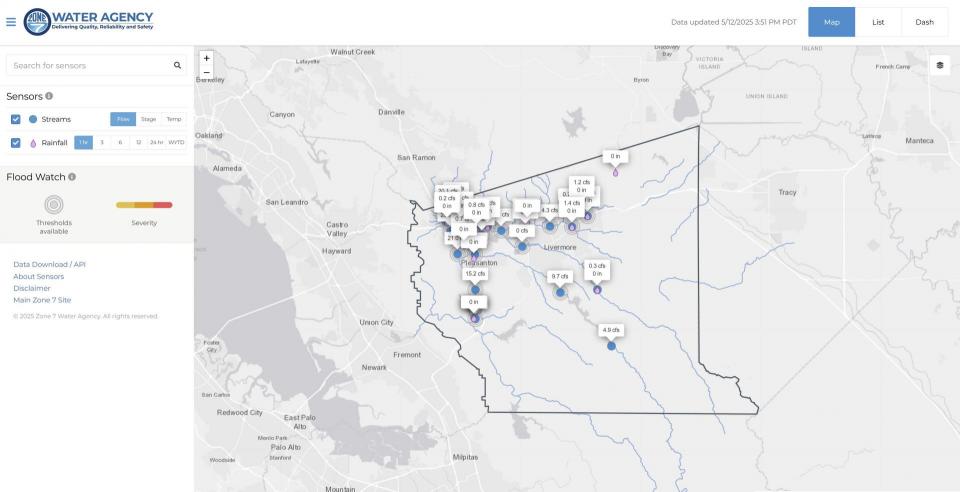Set rainfall period to WYTD

pos(176,143)
